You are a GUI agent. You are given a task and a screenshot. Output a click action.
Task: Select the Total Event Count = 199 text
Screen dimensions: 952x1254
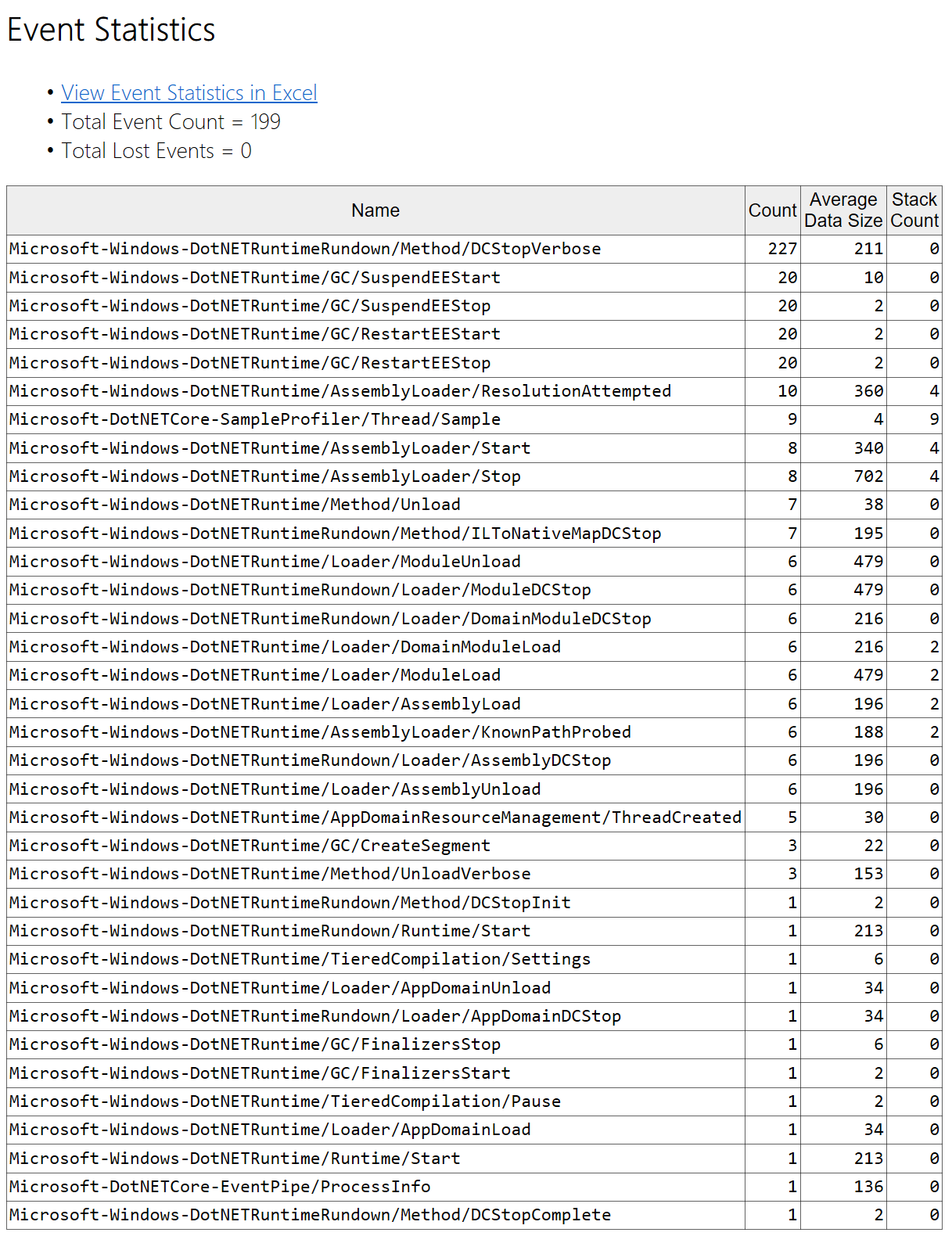[171, 122]
